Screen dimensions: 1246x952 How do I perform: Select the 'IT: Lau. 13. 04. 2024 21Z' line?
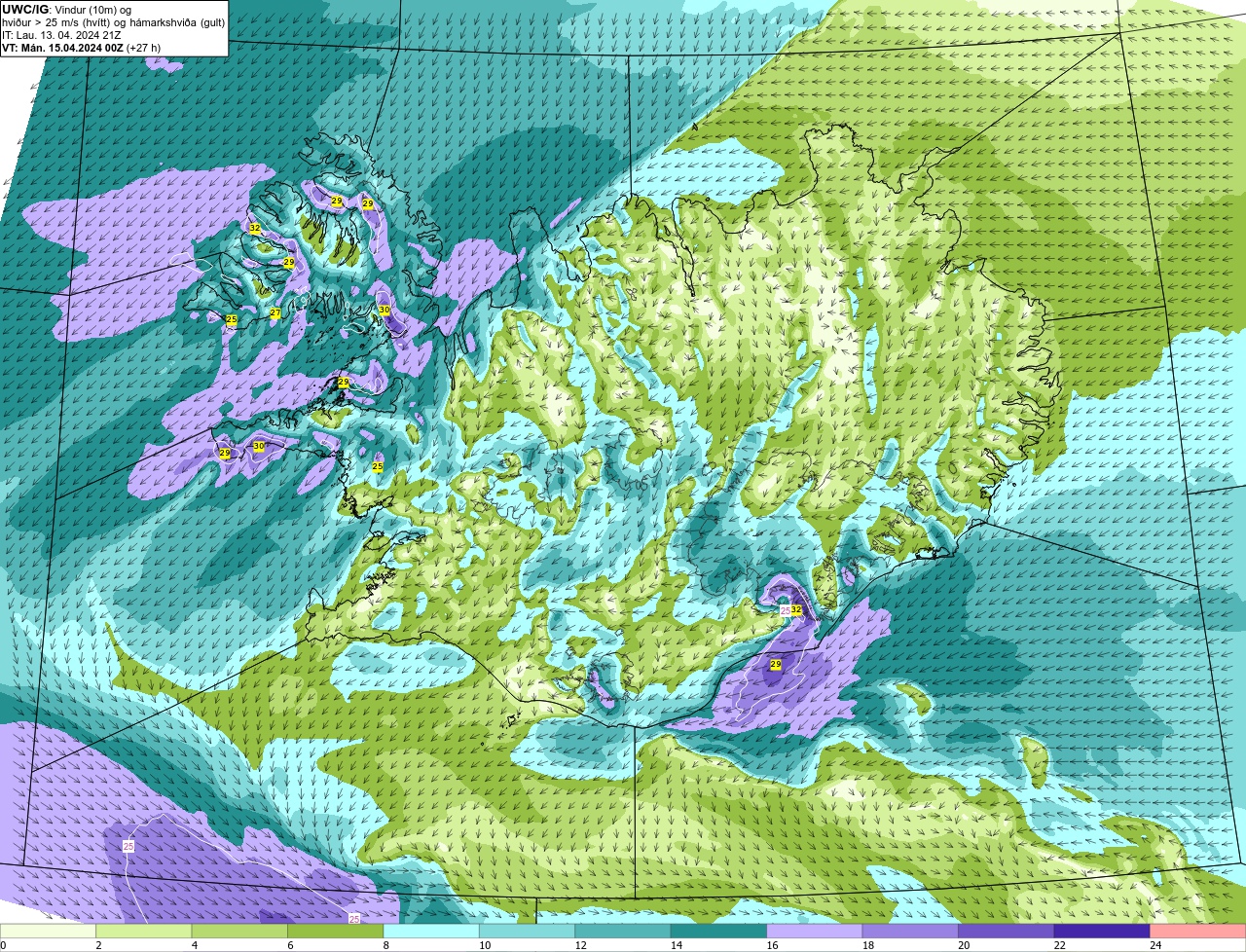coord(62,34)
